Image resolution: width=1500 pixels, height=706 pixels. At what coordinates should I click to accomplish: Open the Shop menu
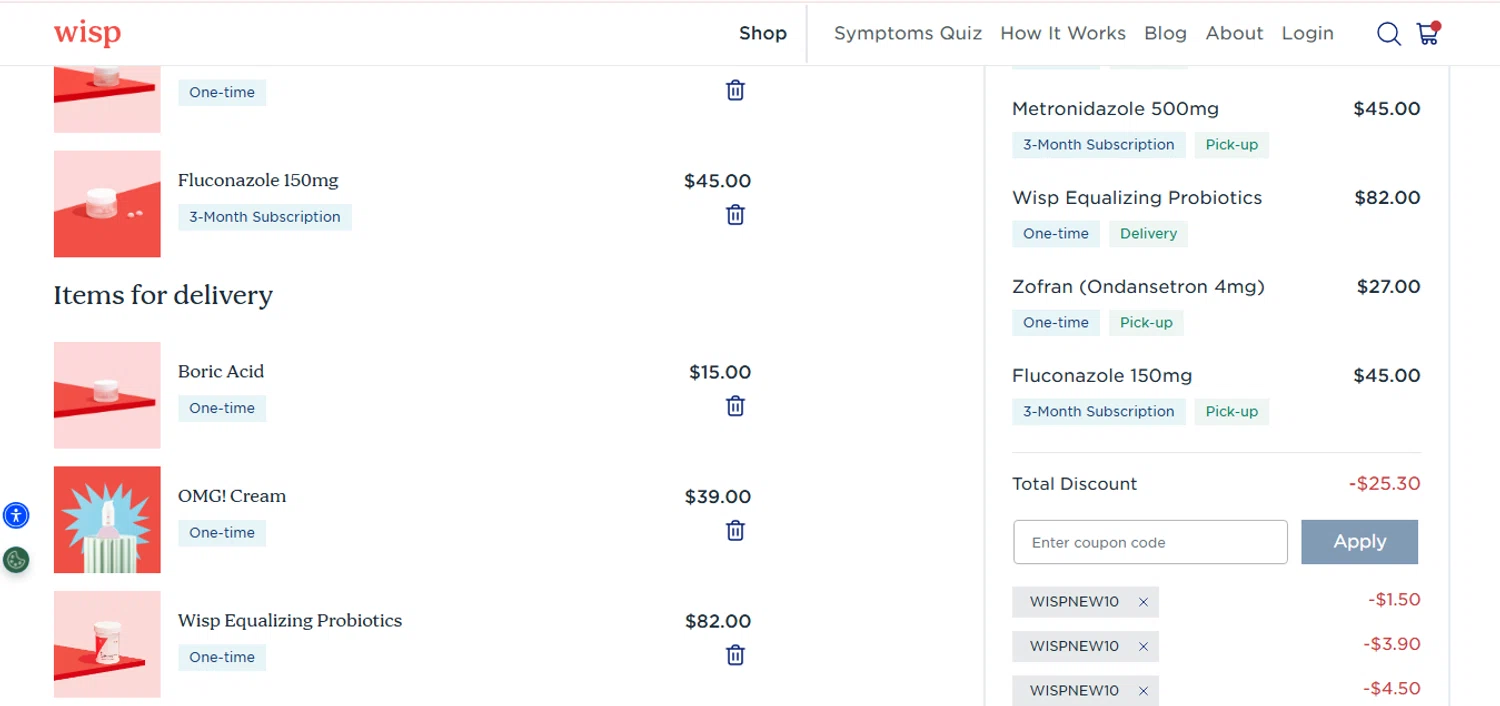click(763, 33)
